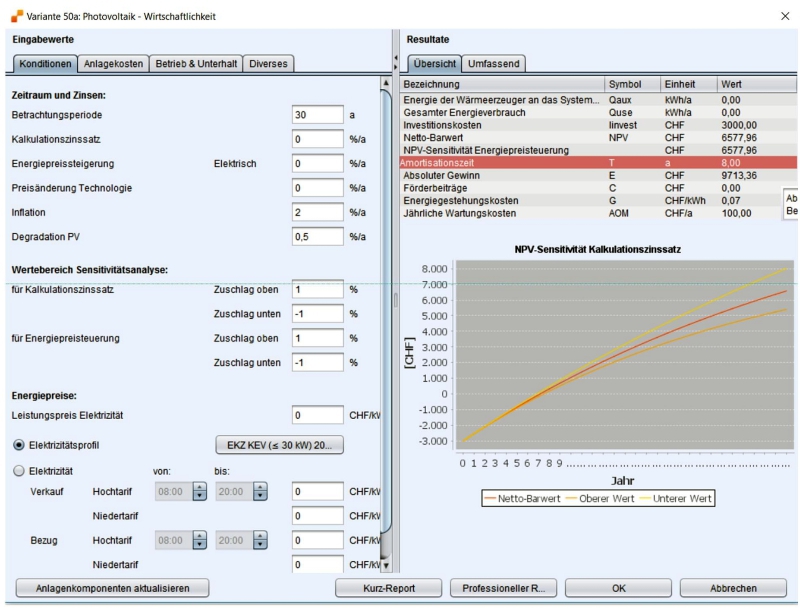Click the Kalkulationszinssatz input field
Image resolution: width=800 pixels, height=608 pixels.
(317, 139)
